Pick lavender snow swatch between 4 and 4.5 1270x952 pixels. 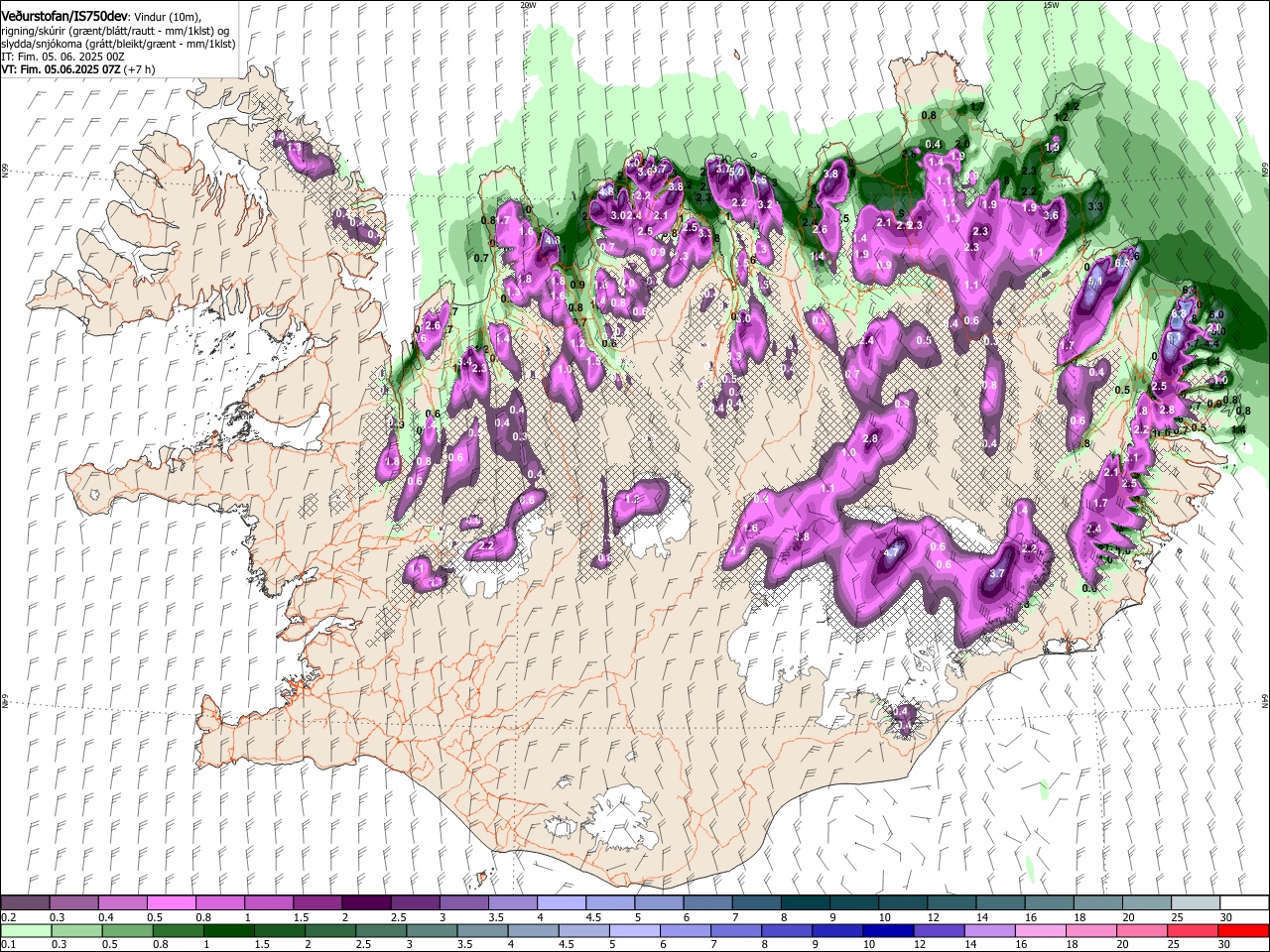560,902
